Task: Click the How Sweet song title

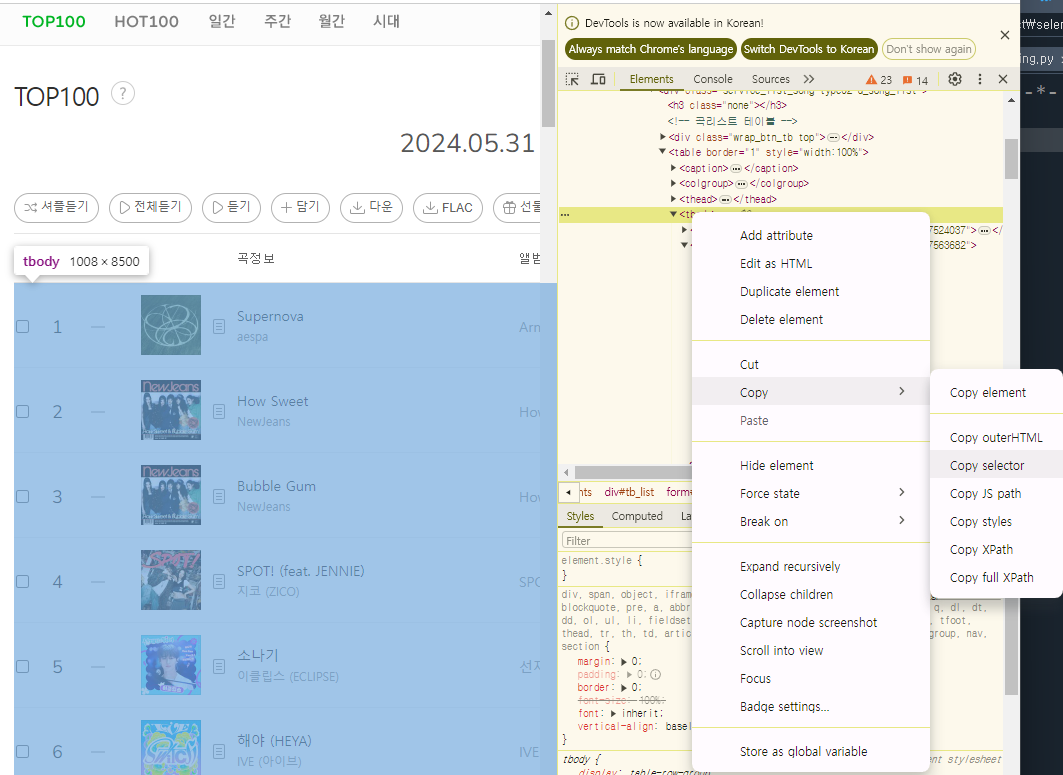Action: pyautogui.click(x=273, y=401)
